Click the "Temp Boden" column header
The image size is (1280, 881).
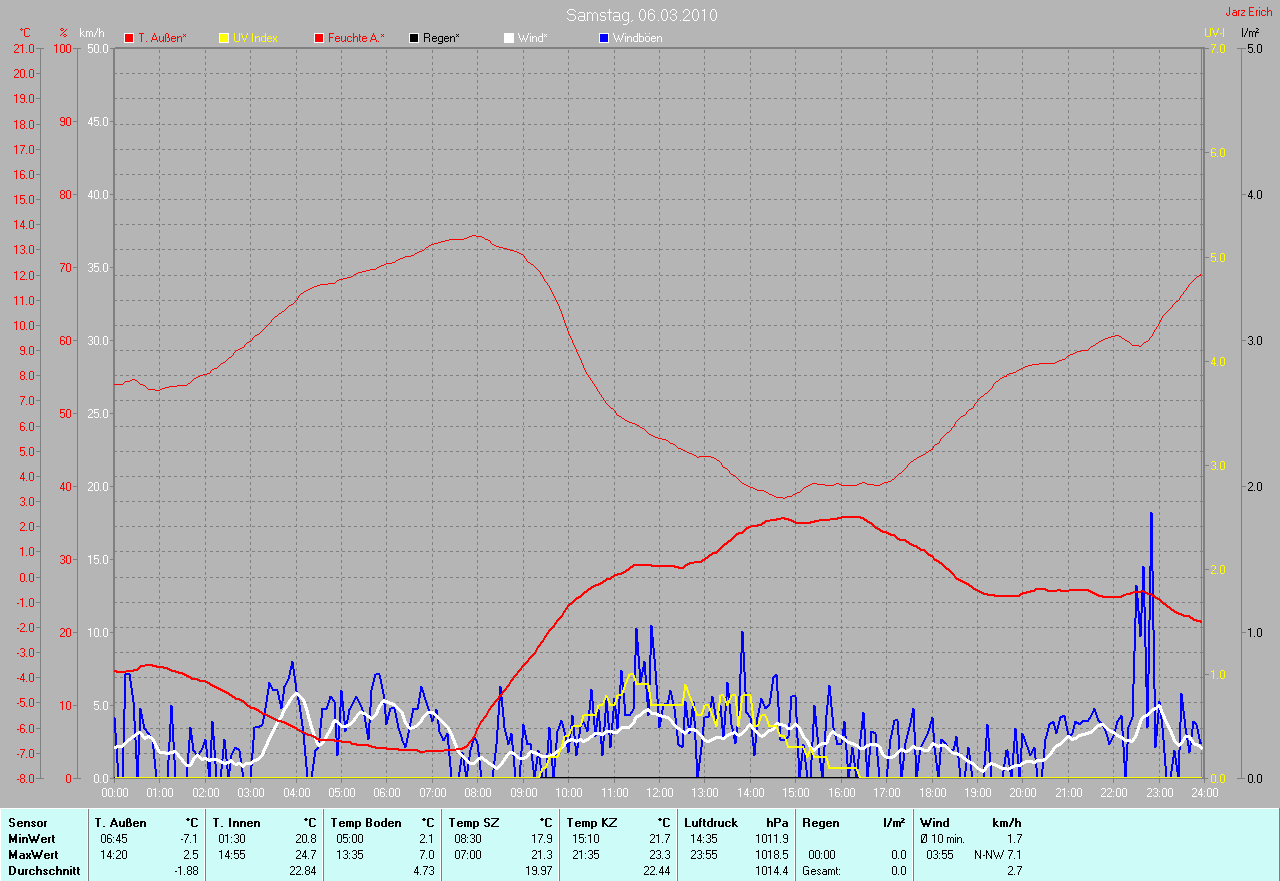(x=366, y=823)
